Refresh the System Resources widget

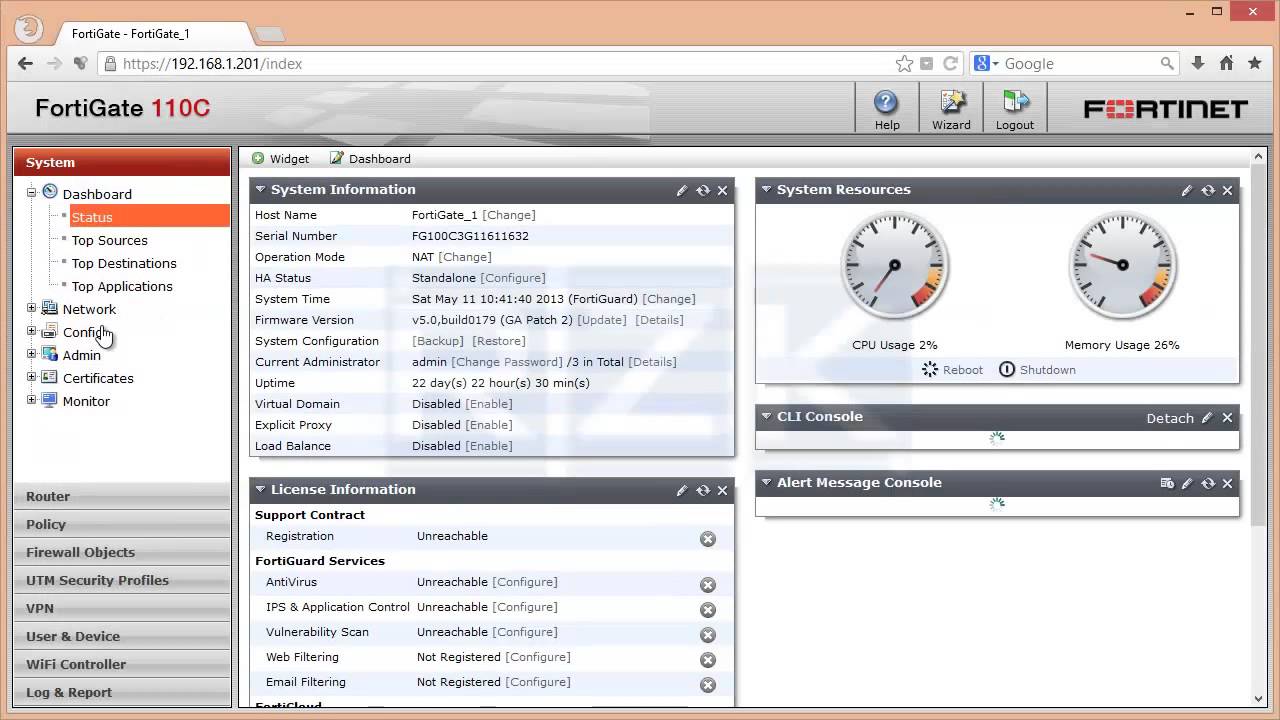[x=1208, y=190]
